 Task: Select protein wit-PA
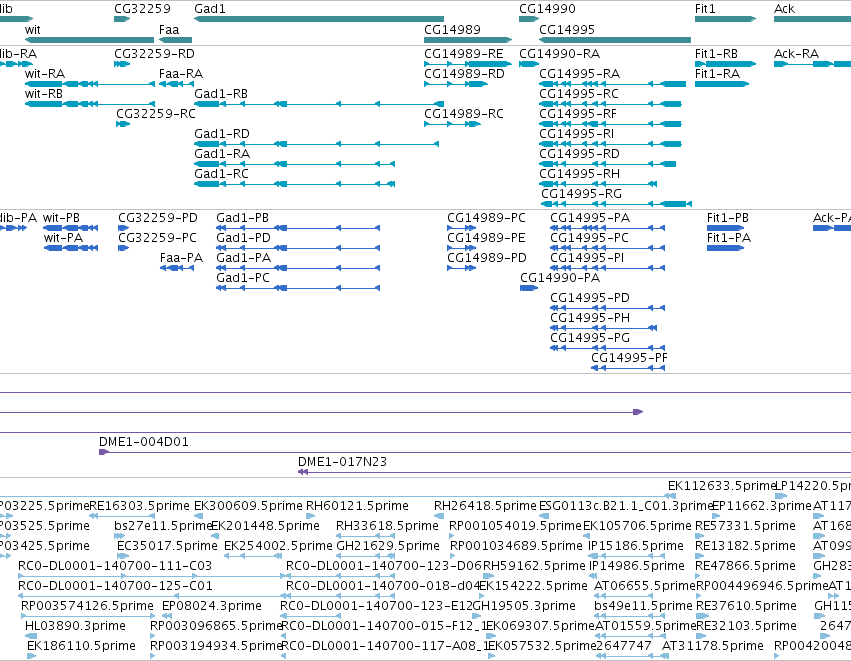click(71, 248)
